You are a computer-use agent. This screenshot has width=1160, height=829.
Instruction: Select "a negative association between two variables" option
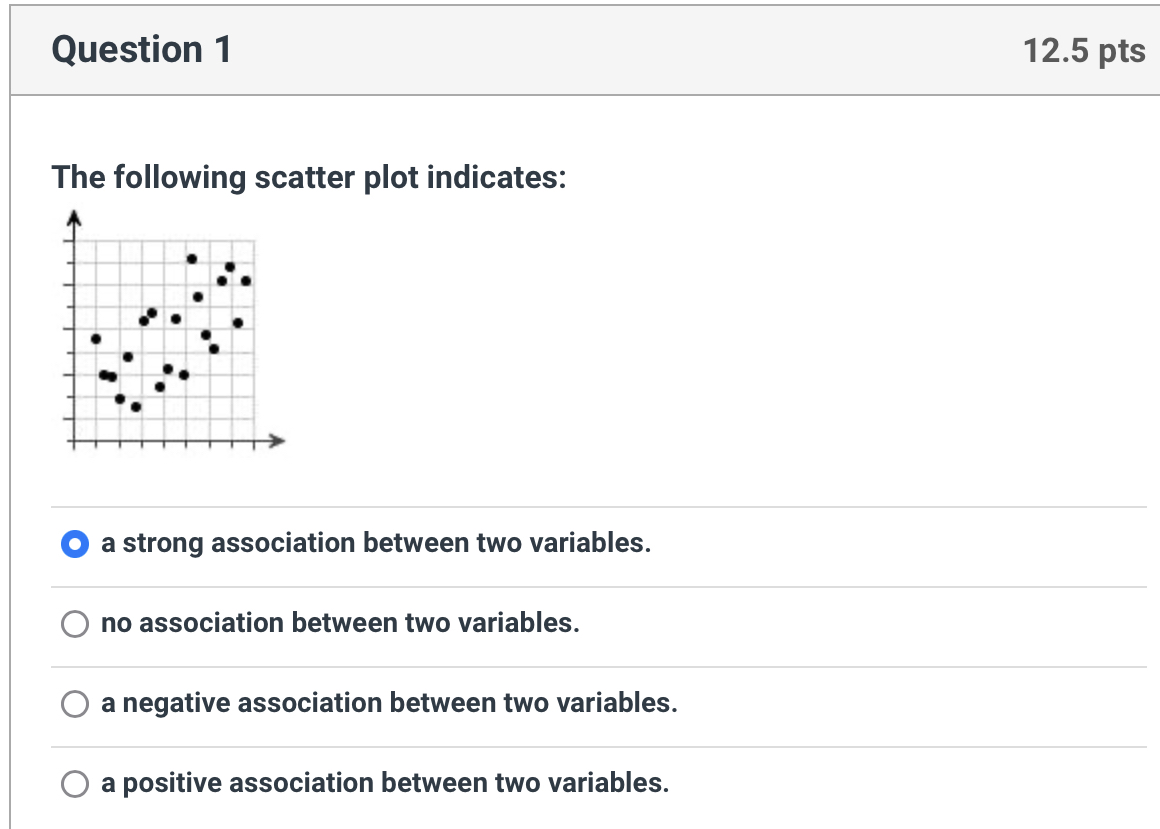click(x=73, y=703)
